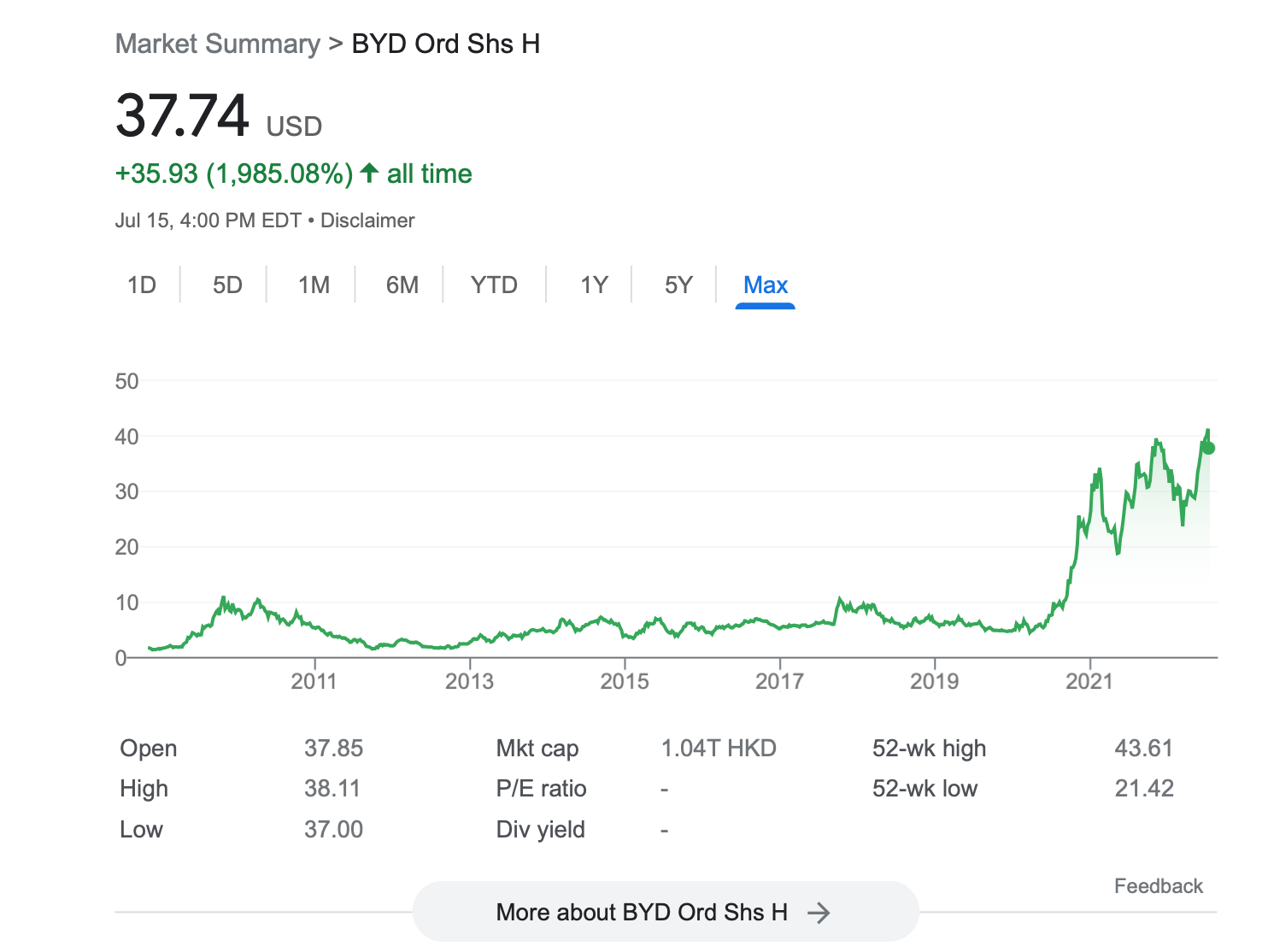Open the Disclaimer link
The height and width of the screenshot is (952, 1268).
(367, 220)
